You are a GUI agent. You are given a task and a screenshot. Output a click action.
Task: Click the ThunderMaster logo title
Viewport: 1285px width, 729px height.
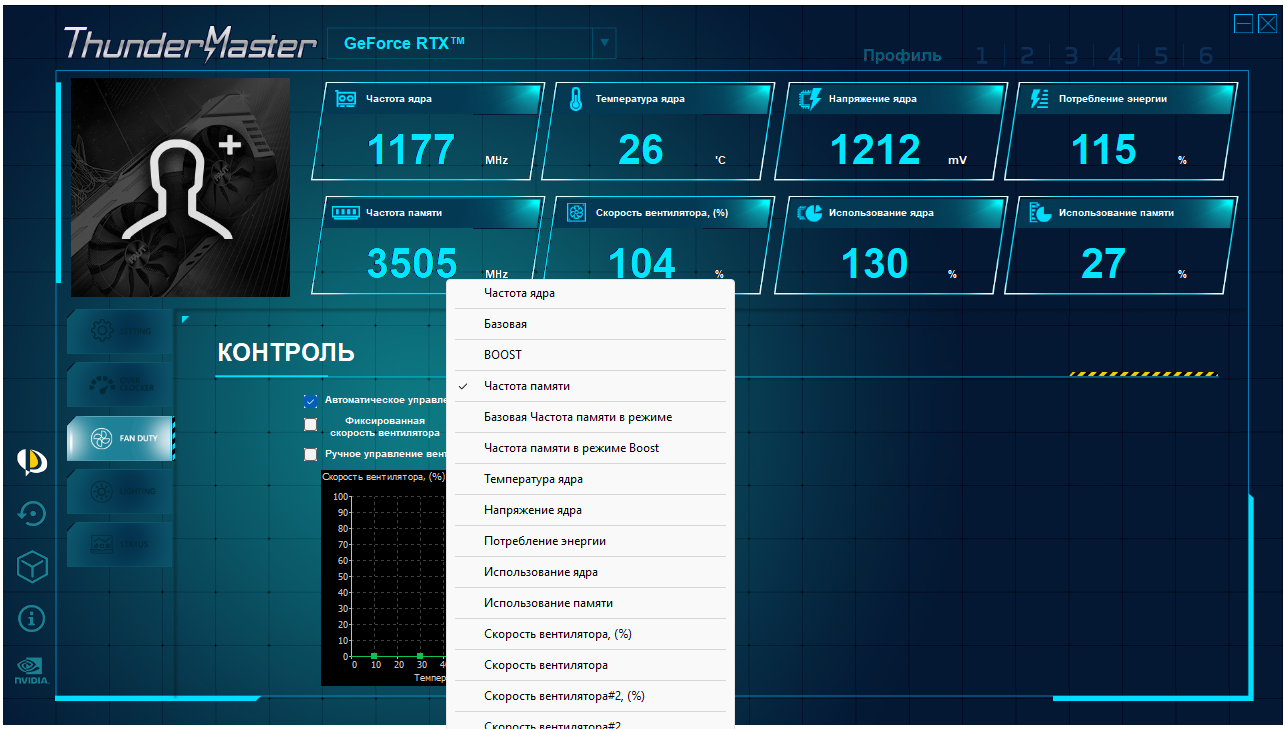(190, 43)
